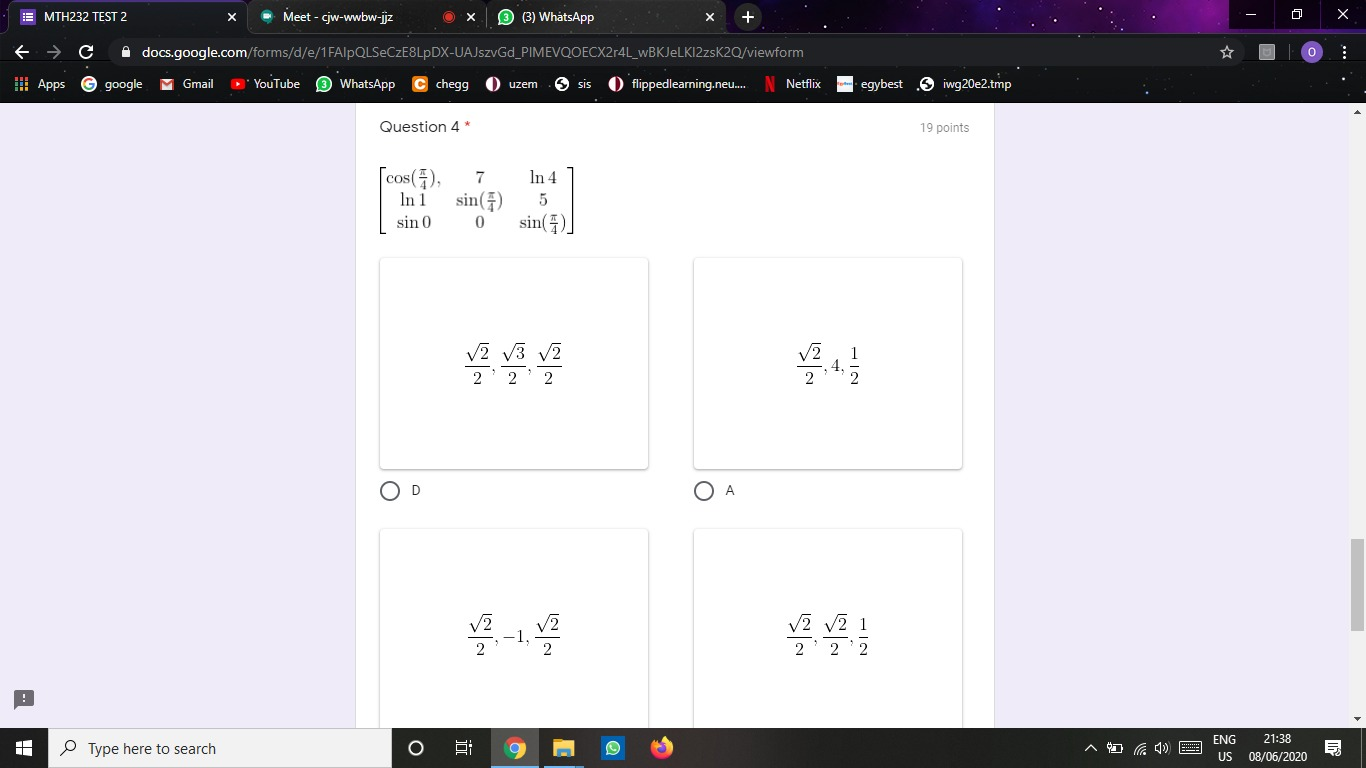The width and height of the screenshot is (1366, 768).
Task: Open Cortana from the taskbar
Action: pyautogui.click(x=416, y=748)
